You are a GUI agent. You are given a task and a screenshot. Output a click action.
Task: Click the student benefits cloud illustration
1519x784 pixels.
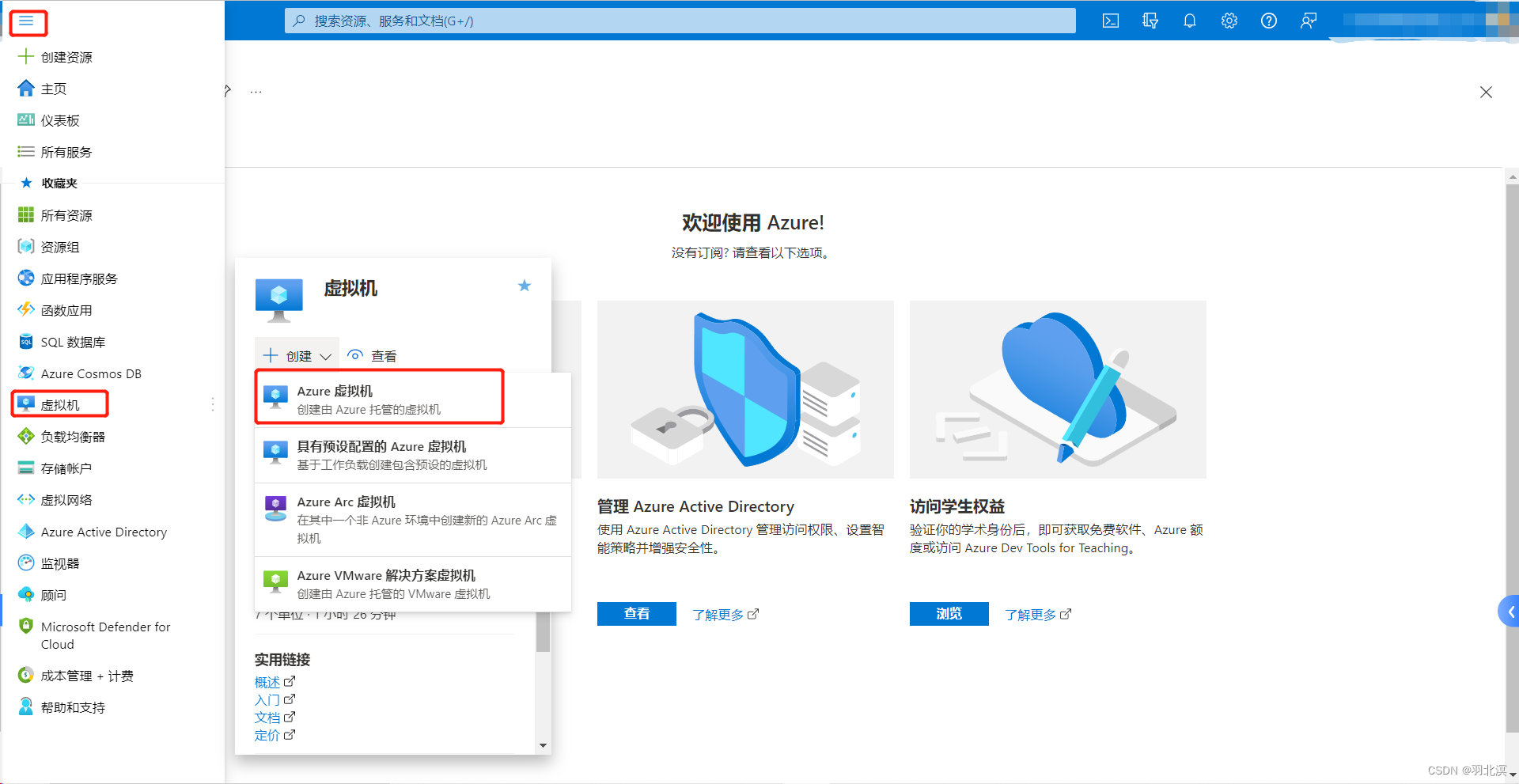point(1058,389)
